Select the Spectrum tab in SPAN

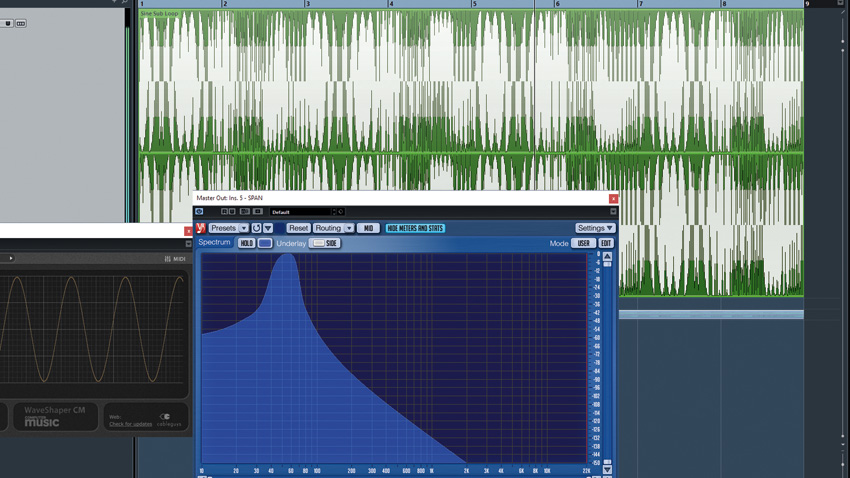pyautogui.click(x=214, y=242)
